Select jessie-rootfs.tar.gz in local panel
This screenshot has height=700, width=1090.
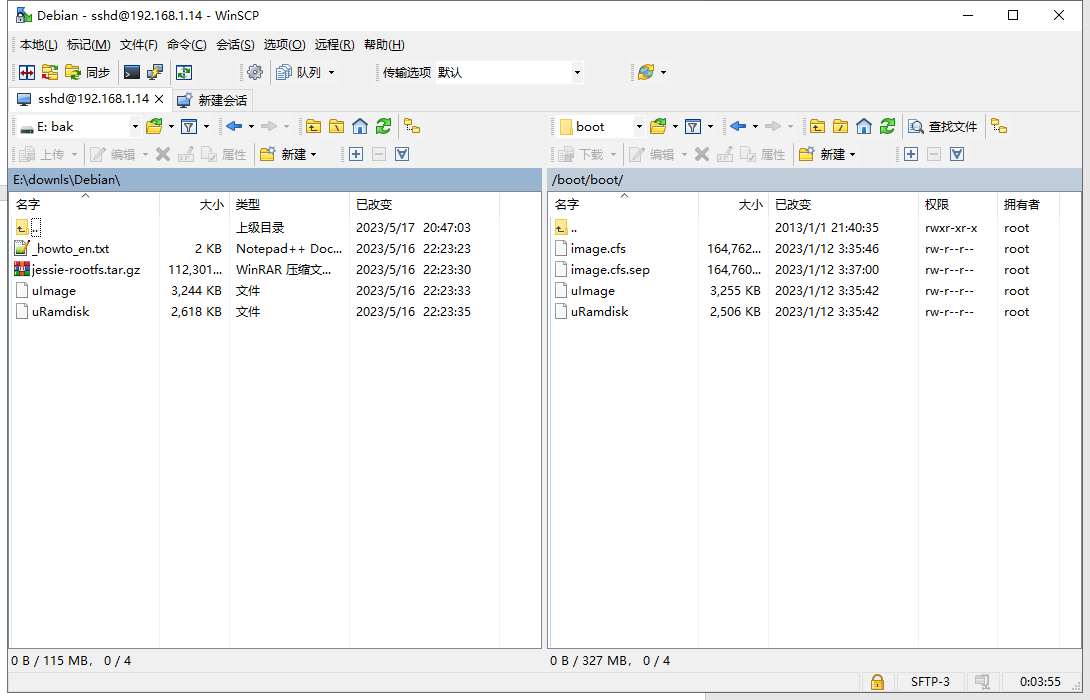pos(86,270)
